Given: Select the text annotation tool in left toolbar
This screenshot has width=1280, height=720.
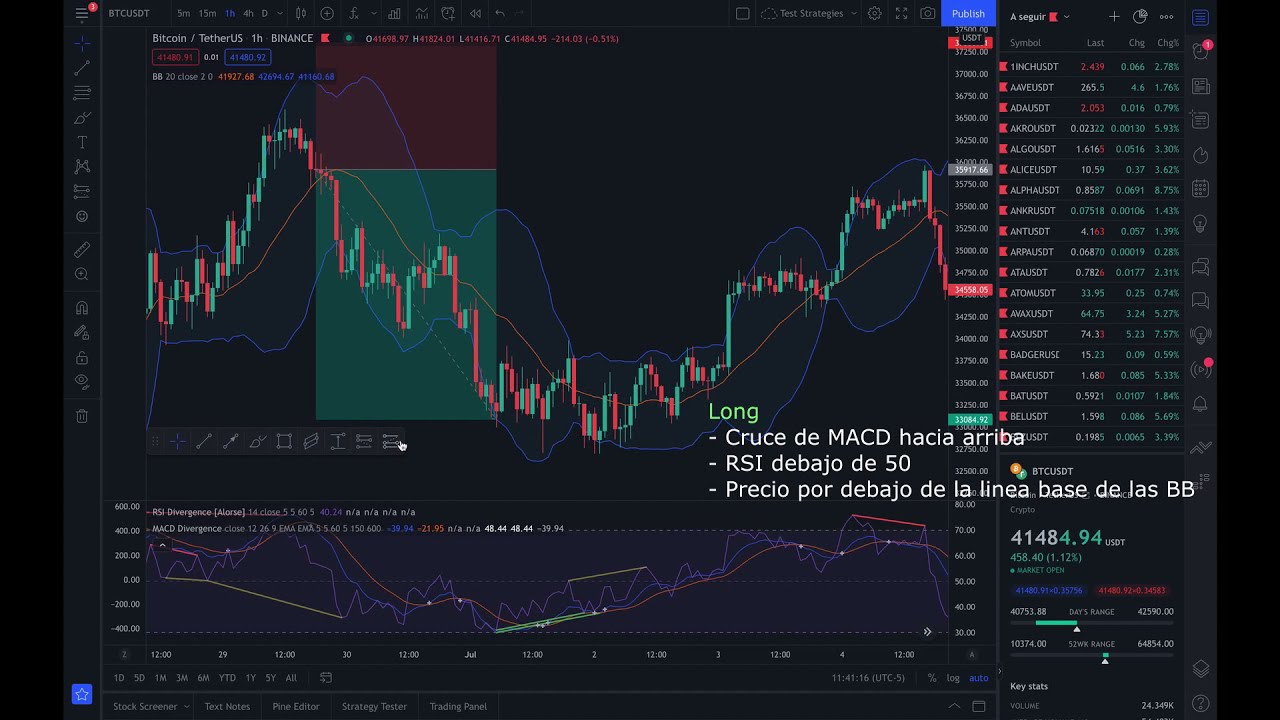Looking at the screenshot, I should pos(82,142).
